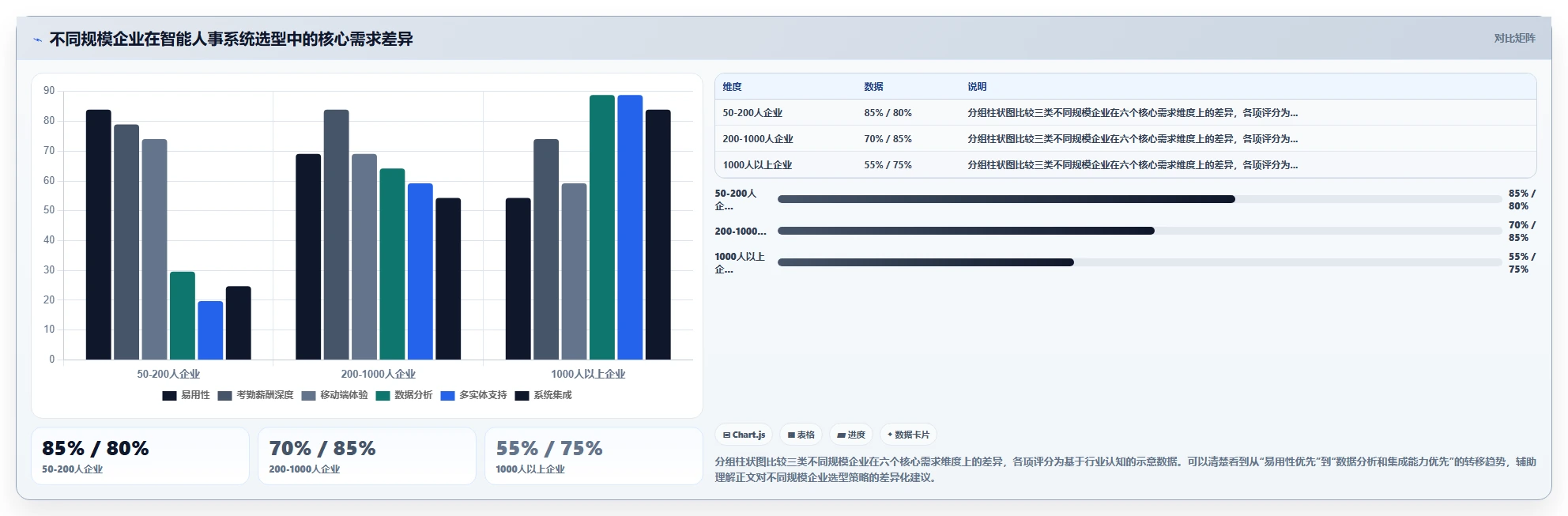Image resolution: width=1568 pixels, height=516 pixels.
Task: Toggle the 数据分析 legend entry
Action: [404, 396]
